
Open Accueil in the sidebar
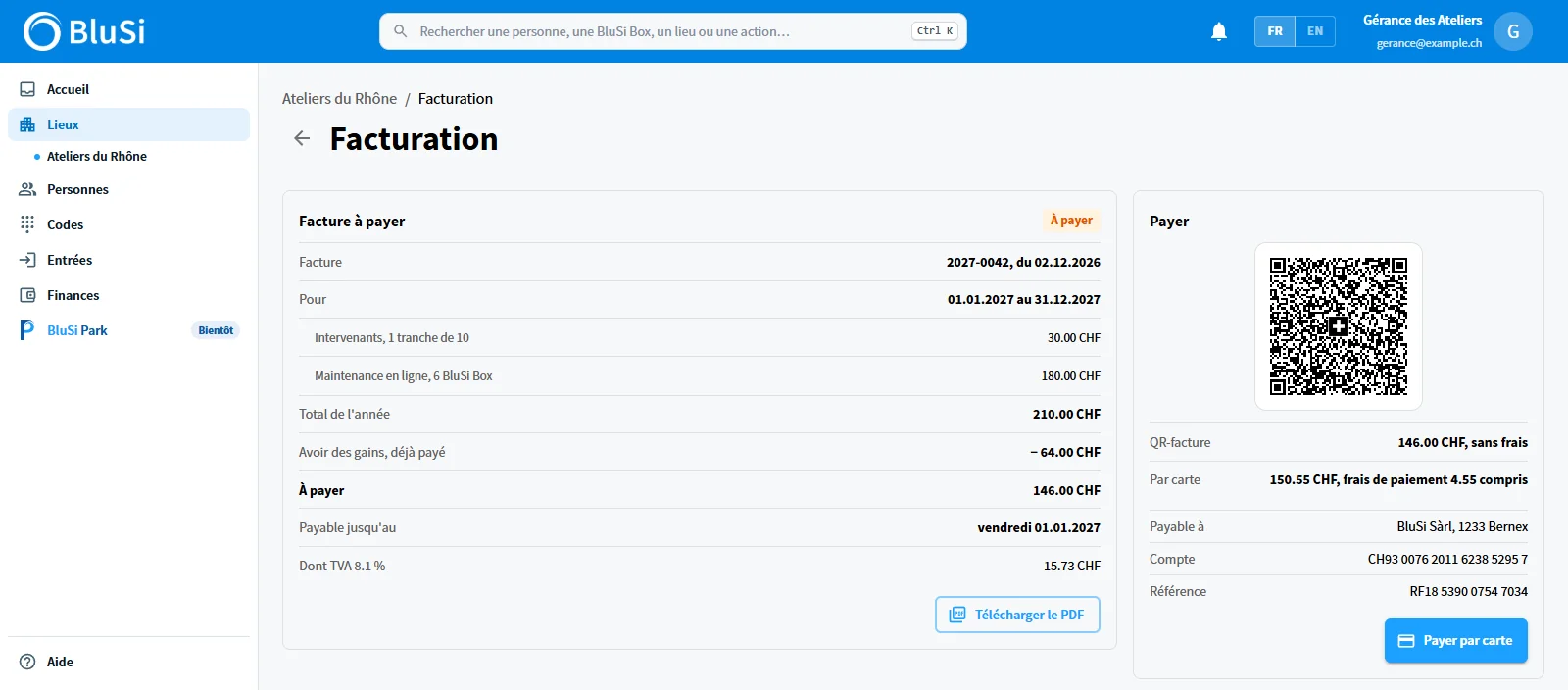(x=128, y=89)
